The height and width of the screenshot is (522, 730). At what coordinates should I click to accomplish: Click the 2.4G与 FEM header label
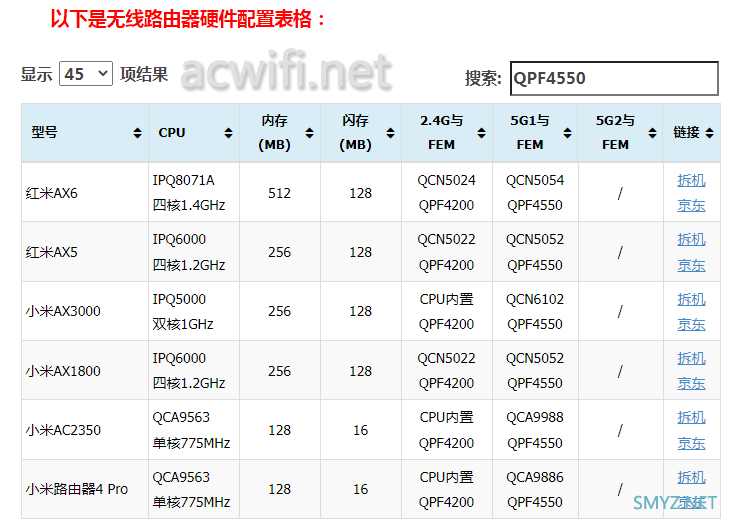pos(441,133)
